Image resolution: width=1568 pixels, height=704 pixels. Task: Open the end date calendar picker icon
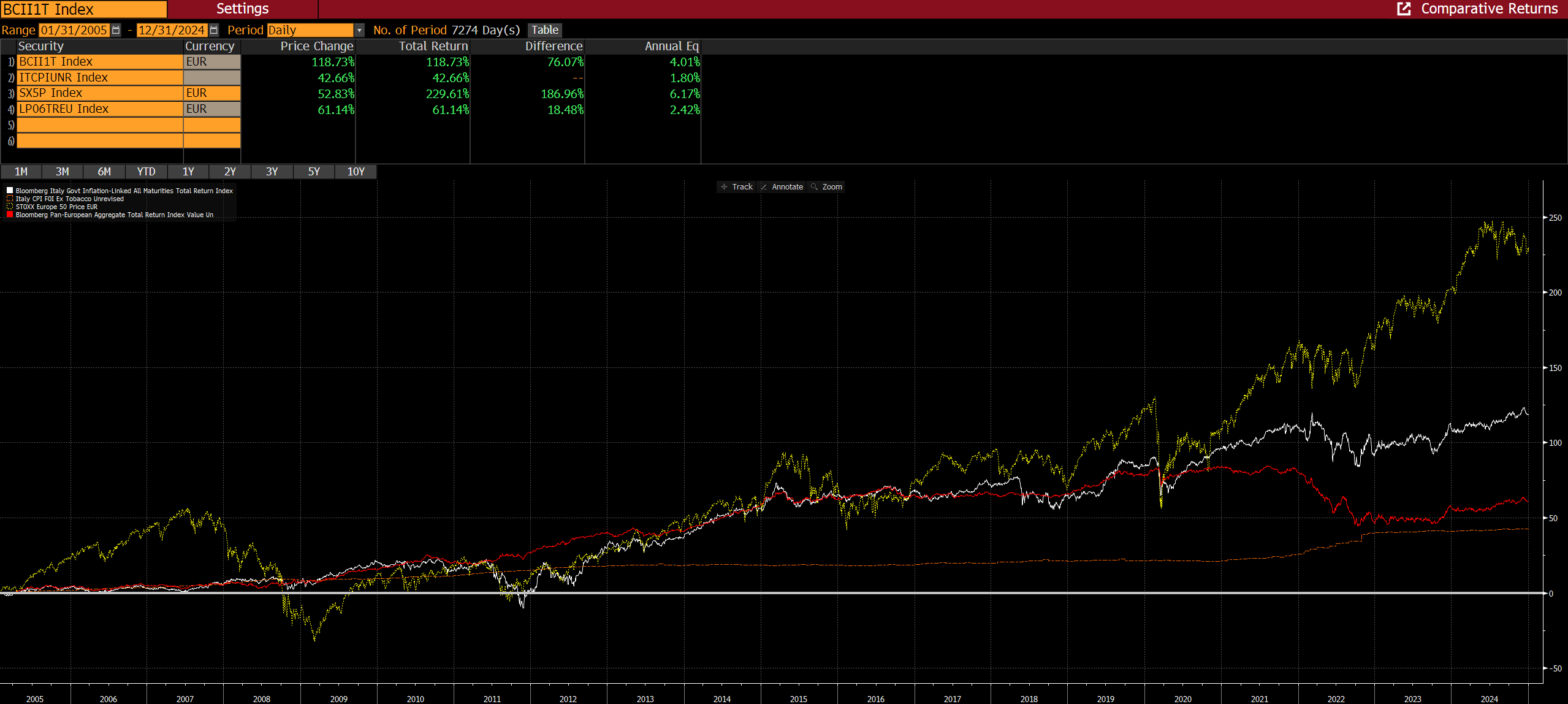tap(213, 30)
